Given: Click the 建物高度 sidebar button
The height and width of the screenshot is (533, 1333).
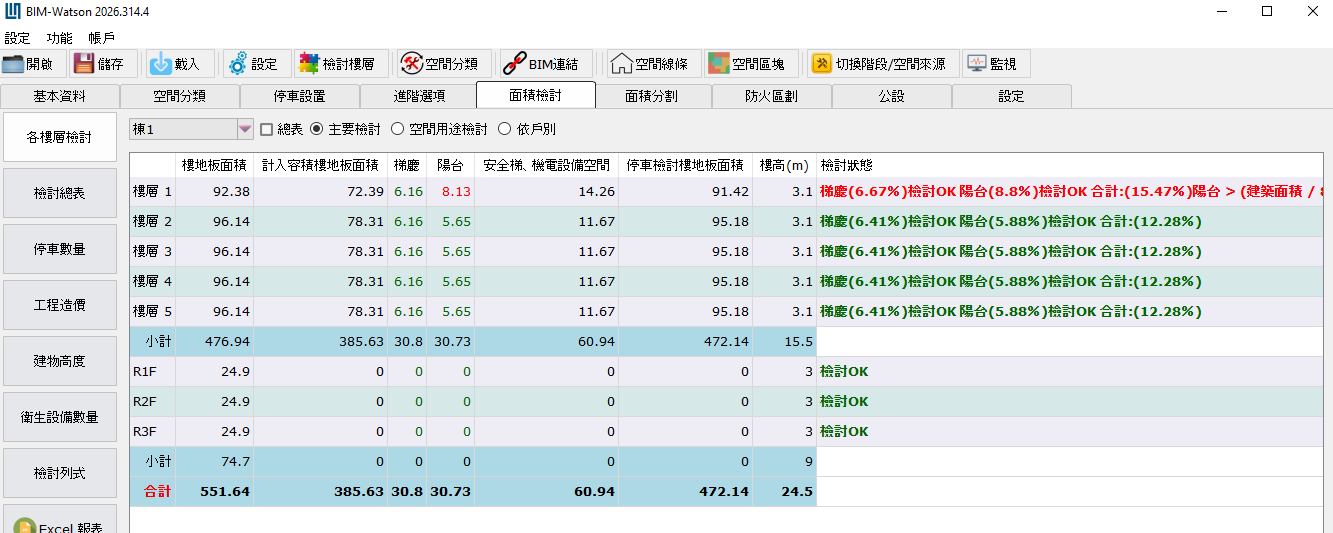Looking at the screenshot, I should [59, 361].
